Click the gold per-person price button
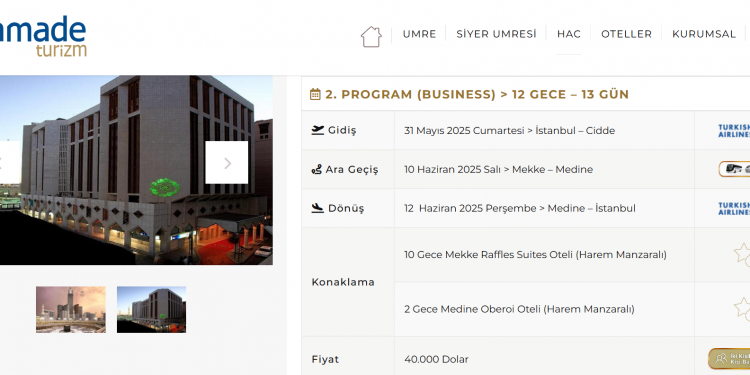This screenshot has height=375, width=750. pyautogui.click(x=729, y=359)
